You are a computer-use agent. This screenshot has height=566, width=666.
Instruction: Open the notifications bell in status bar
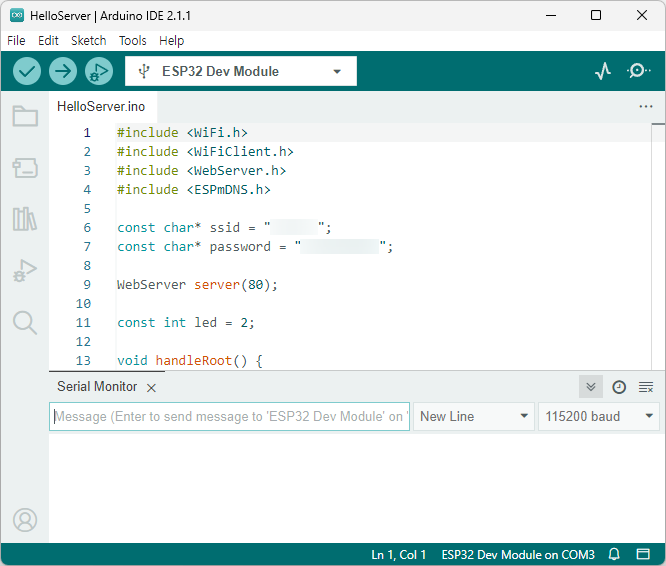coord(614,554)
